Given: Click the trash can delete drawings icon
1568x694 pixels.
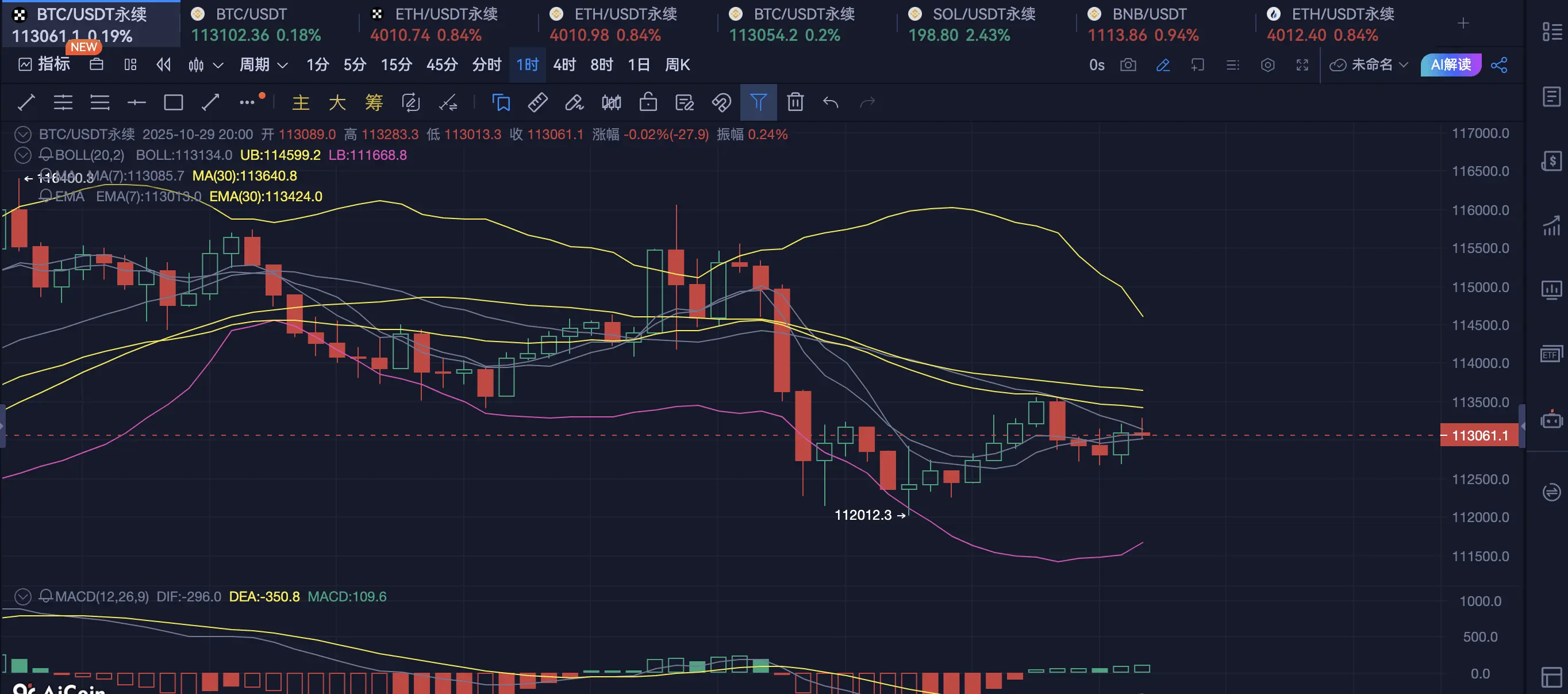Looking at the screenshot, I should [795, 102].
